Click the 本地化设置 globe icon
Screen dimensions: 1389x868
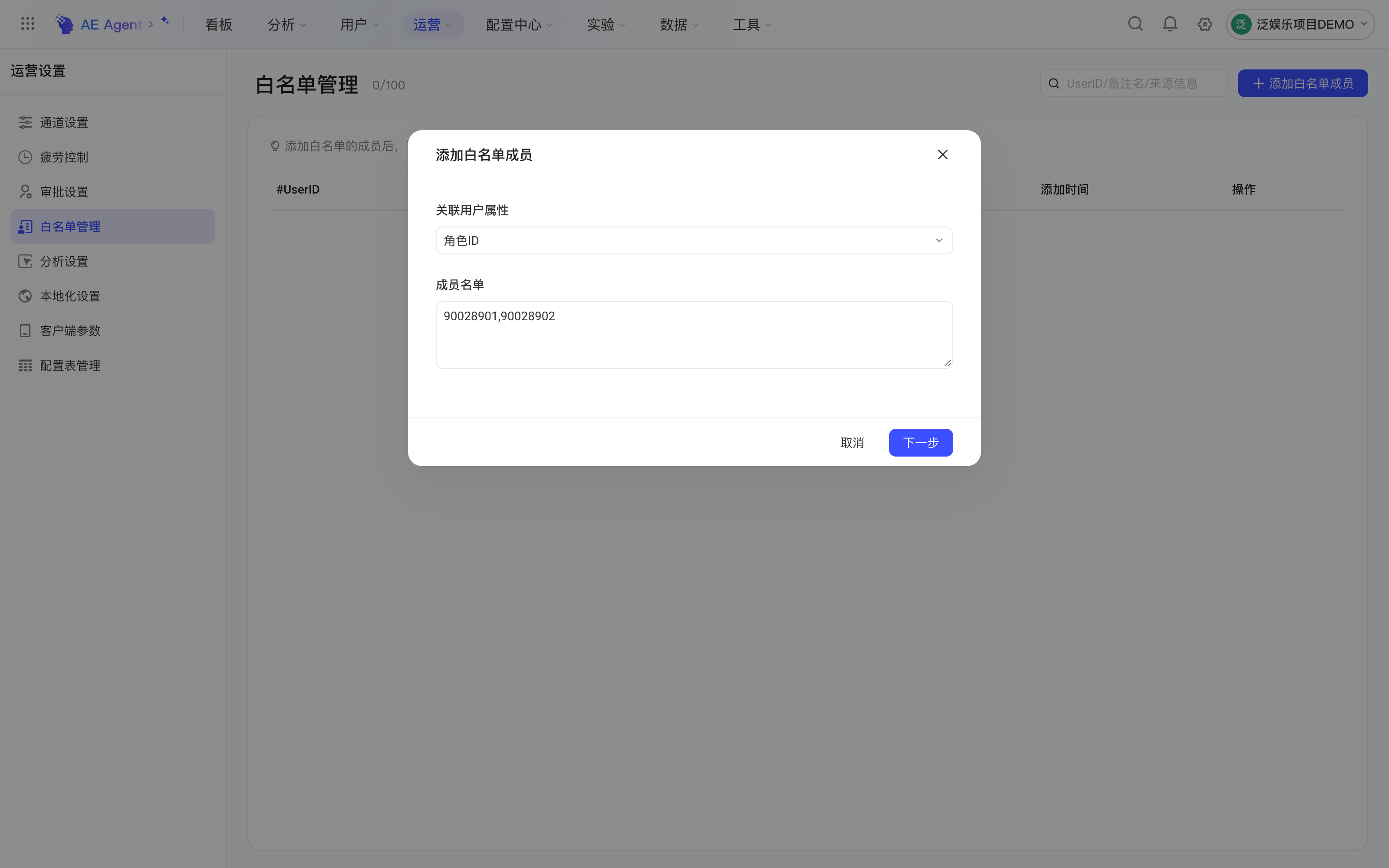[x=25, y=296]
